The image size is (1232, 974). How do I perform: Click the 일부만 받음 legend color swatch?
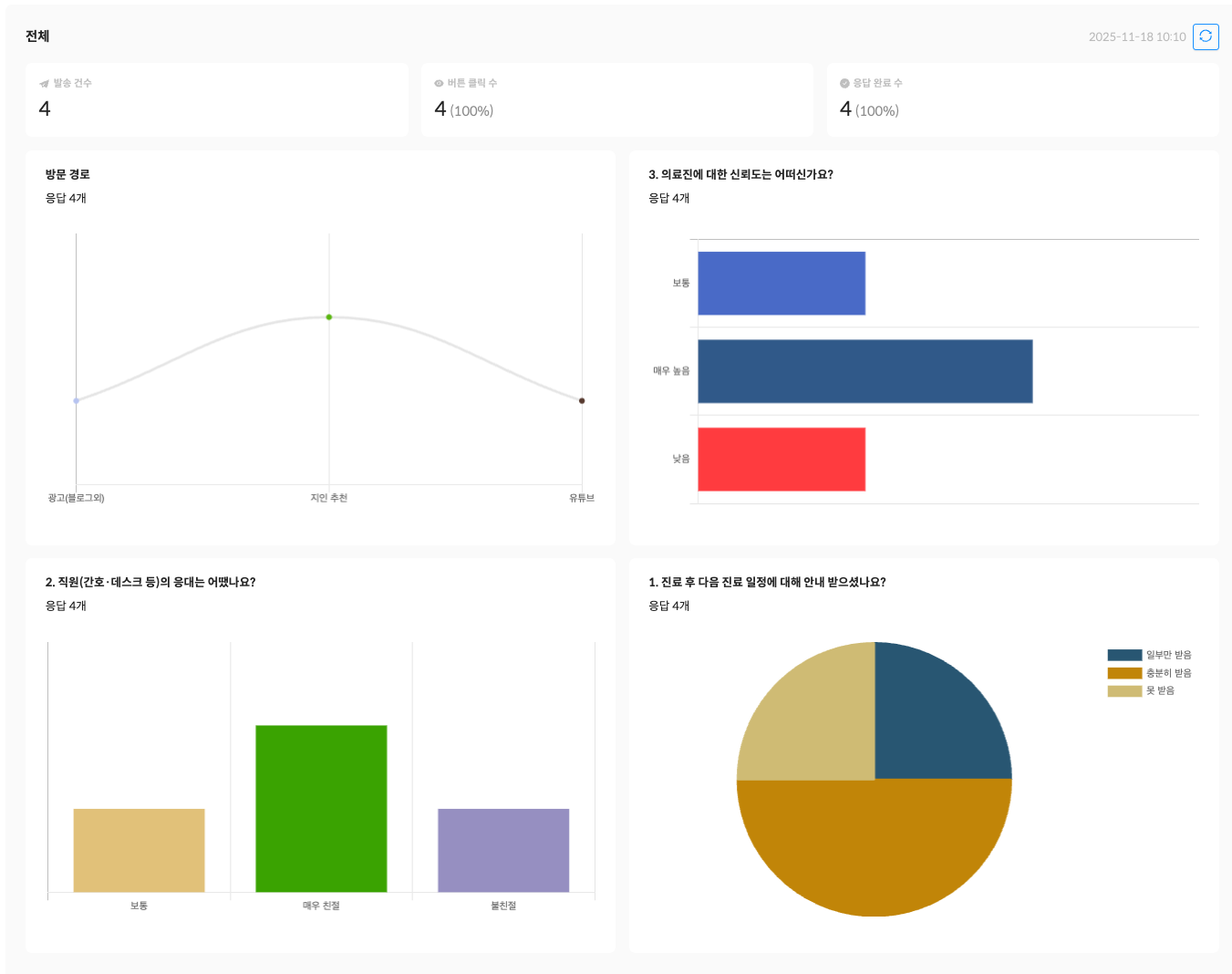[x=1124, y=655]
